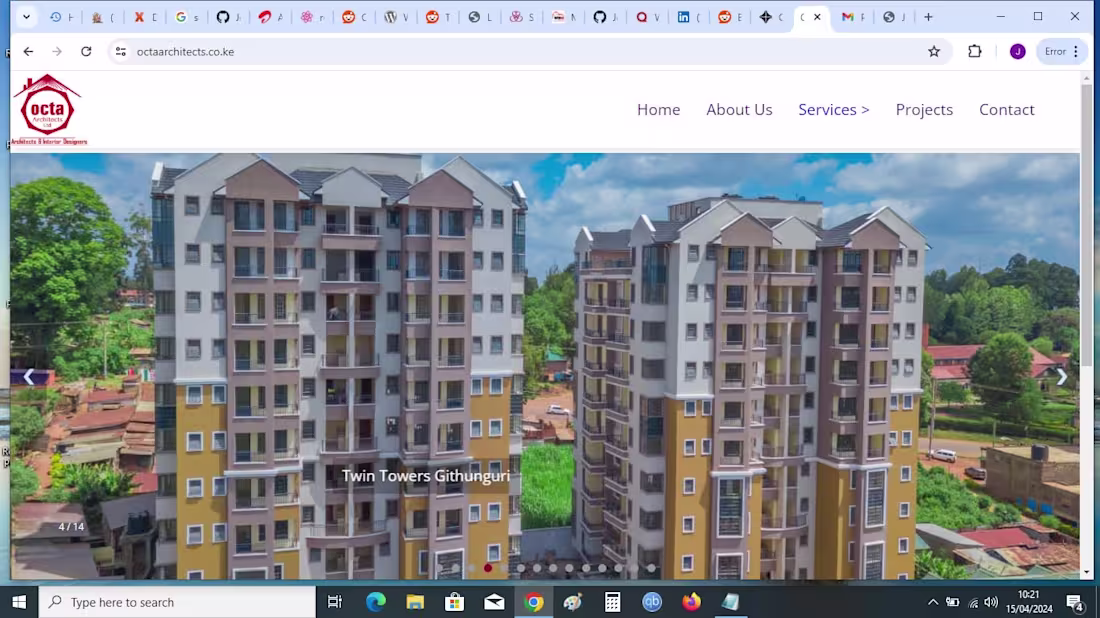Open the volume speaker control

991,602
